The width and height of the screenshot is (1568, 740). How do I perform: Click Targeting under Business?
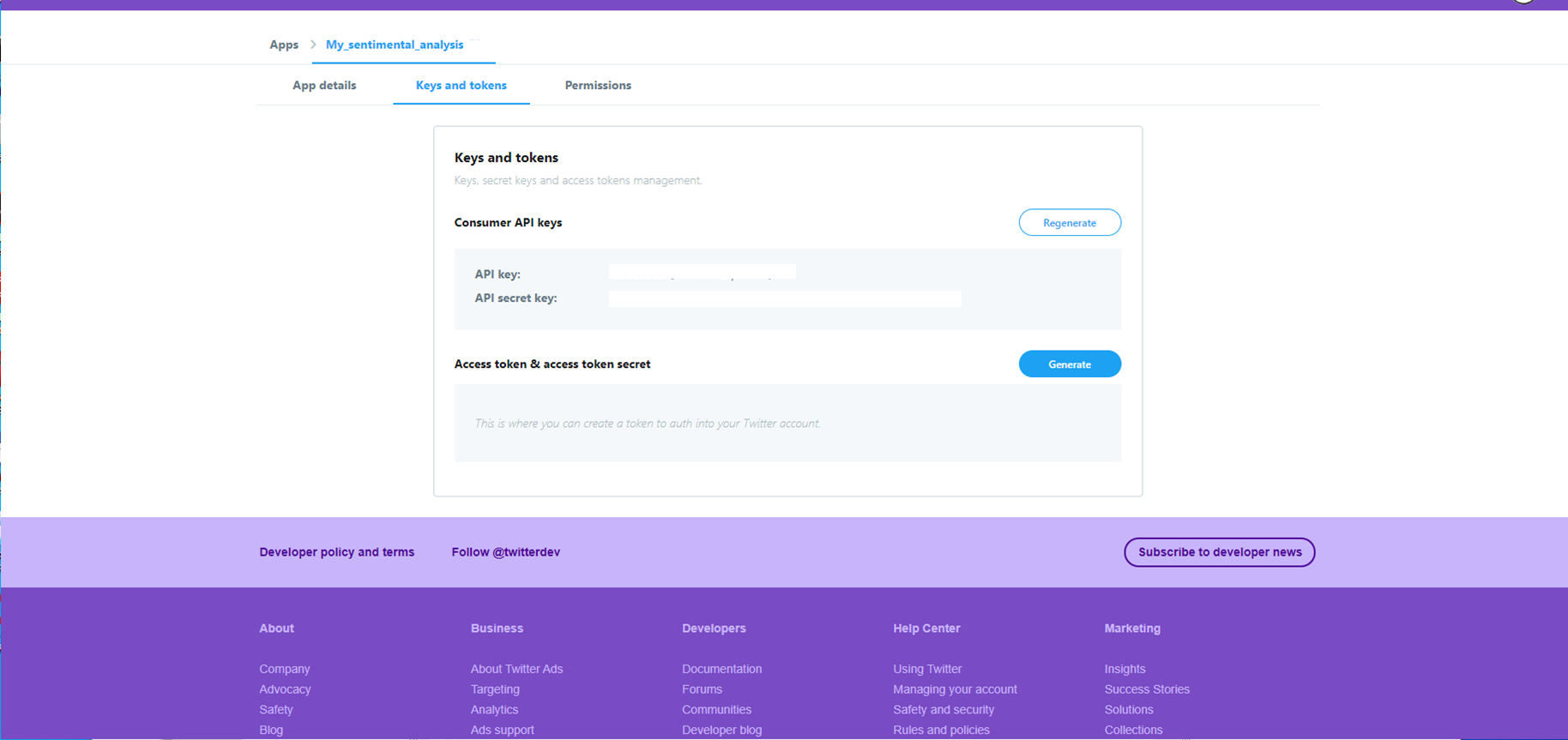coord(495,689)
